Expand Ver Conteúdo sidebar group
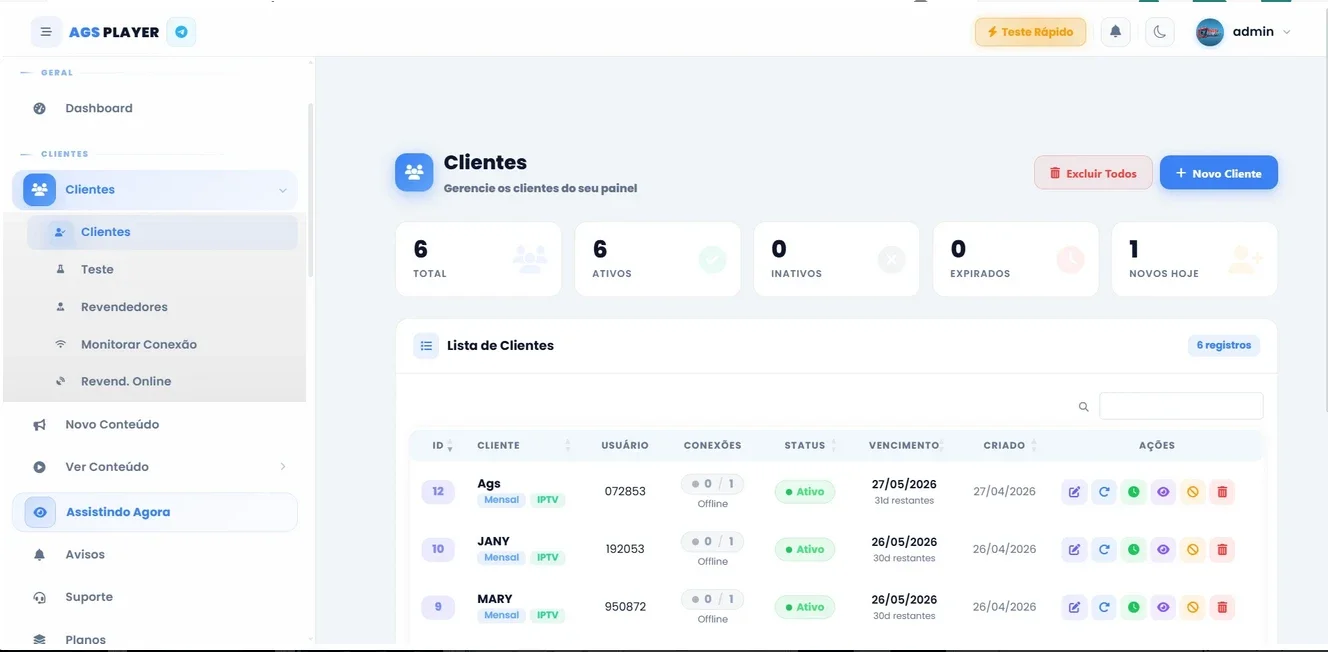This screenshot has height=652, width=1328. point(155,467)
